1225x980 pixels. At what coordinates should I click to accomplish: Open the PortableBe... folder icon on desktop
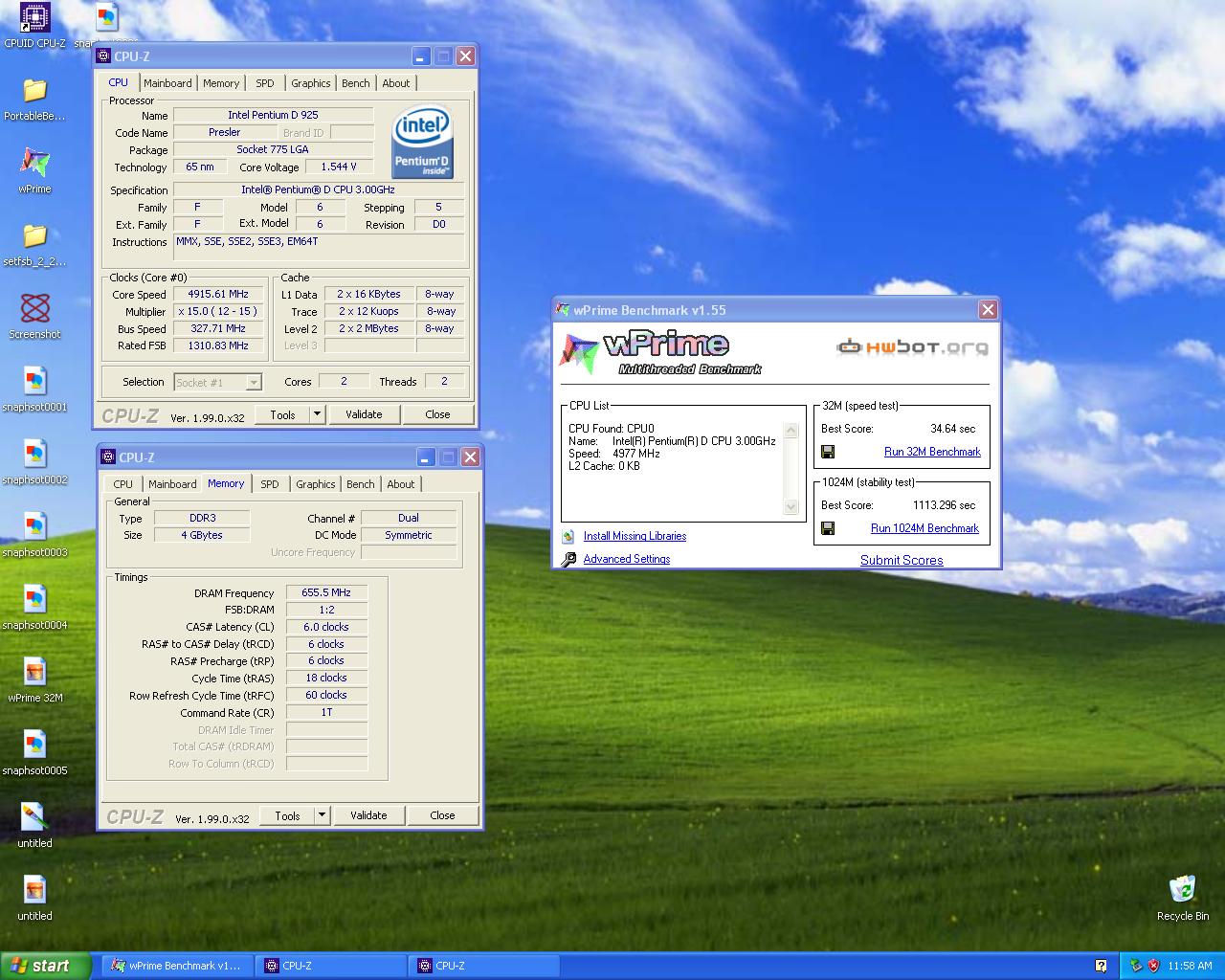(x=34, y=91)
